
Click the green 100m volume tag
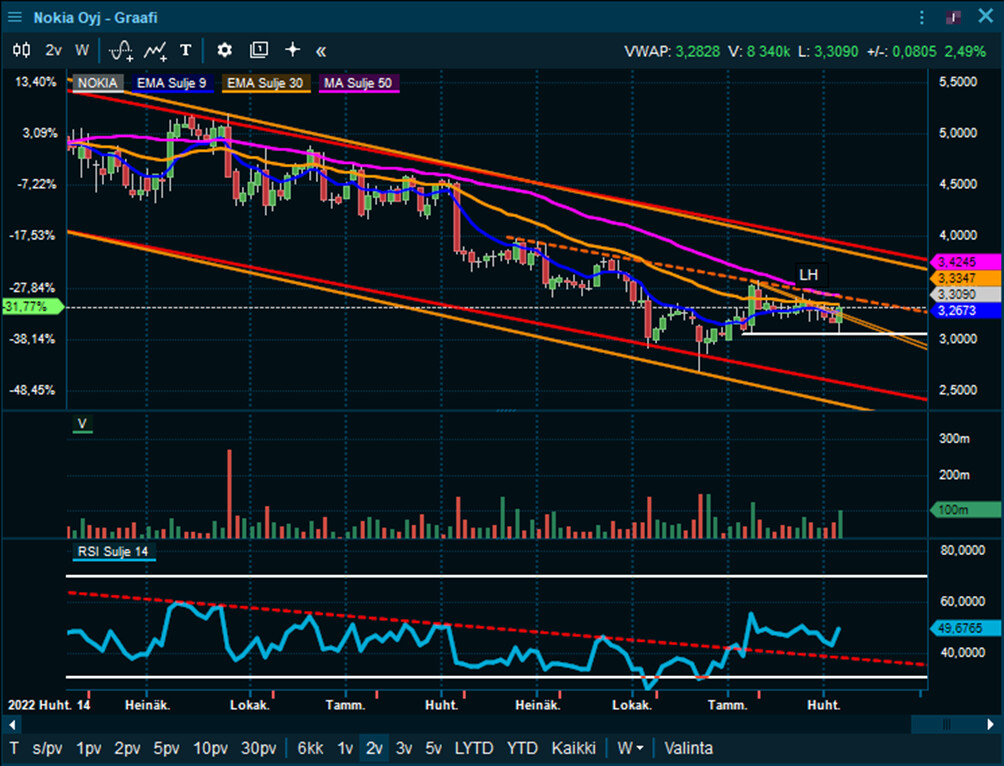(x=964, y=510)
